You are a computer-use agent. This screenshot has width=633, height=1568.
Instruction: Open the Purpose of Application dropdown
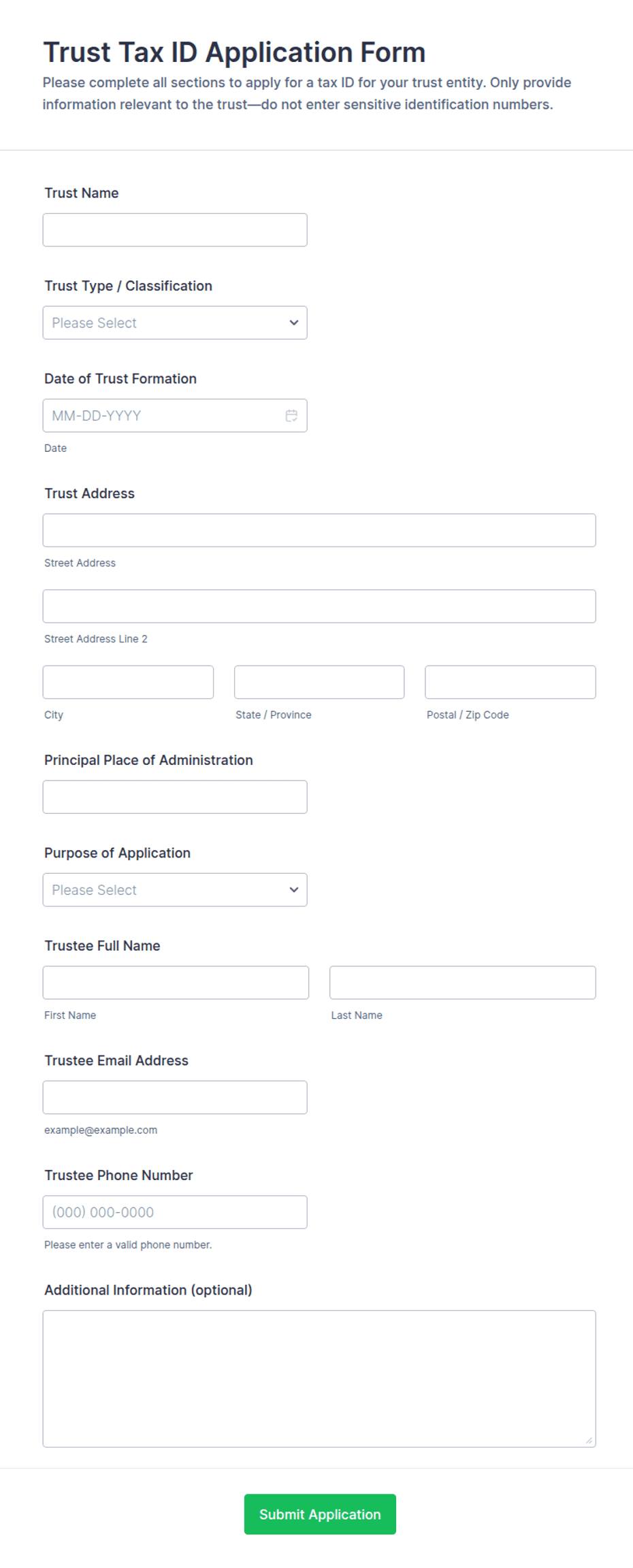[175, 889]
